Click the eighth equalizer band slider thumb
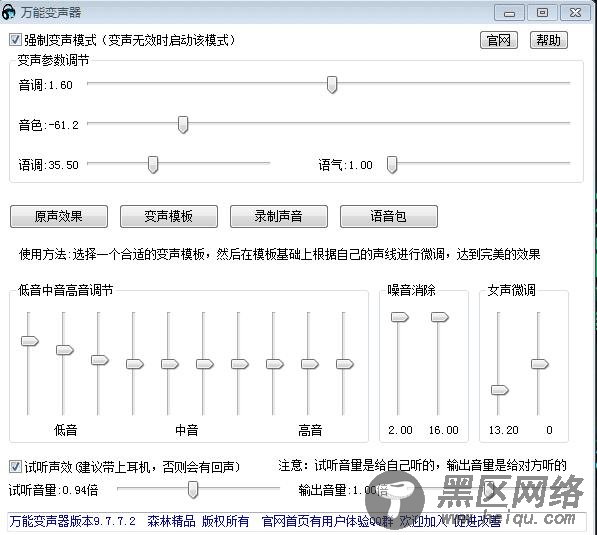The image size is (597, 535). click(x=275, y=364)
